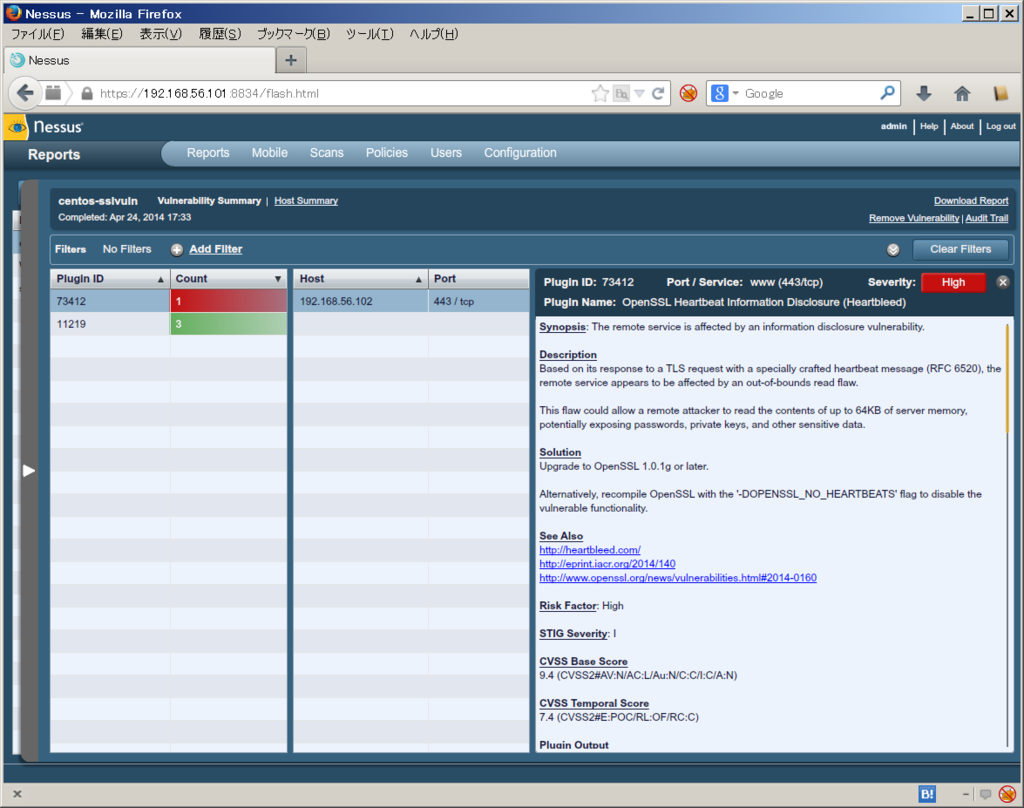Click the About link in the header
Screen dimensions: 1024x808
pyautogui.click(x=962, y=127)
